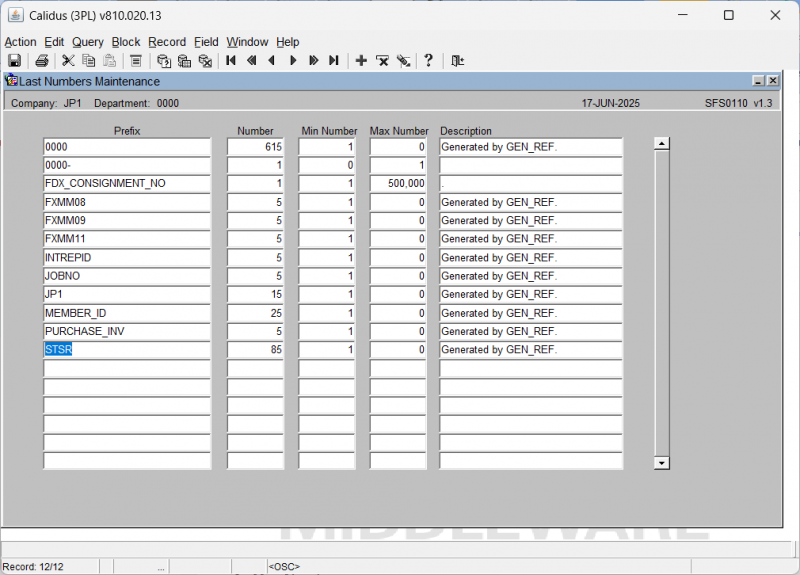Click the Number field showing 615

(255, 147)
